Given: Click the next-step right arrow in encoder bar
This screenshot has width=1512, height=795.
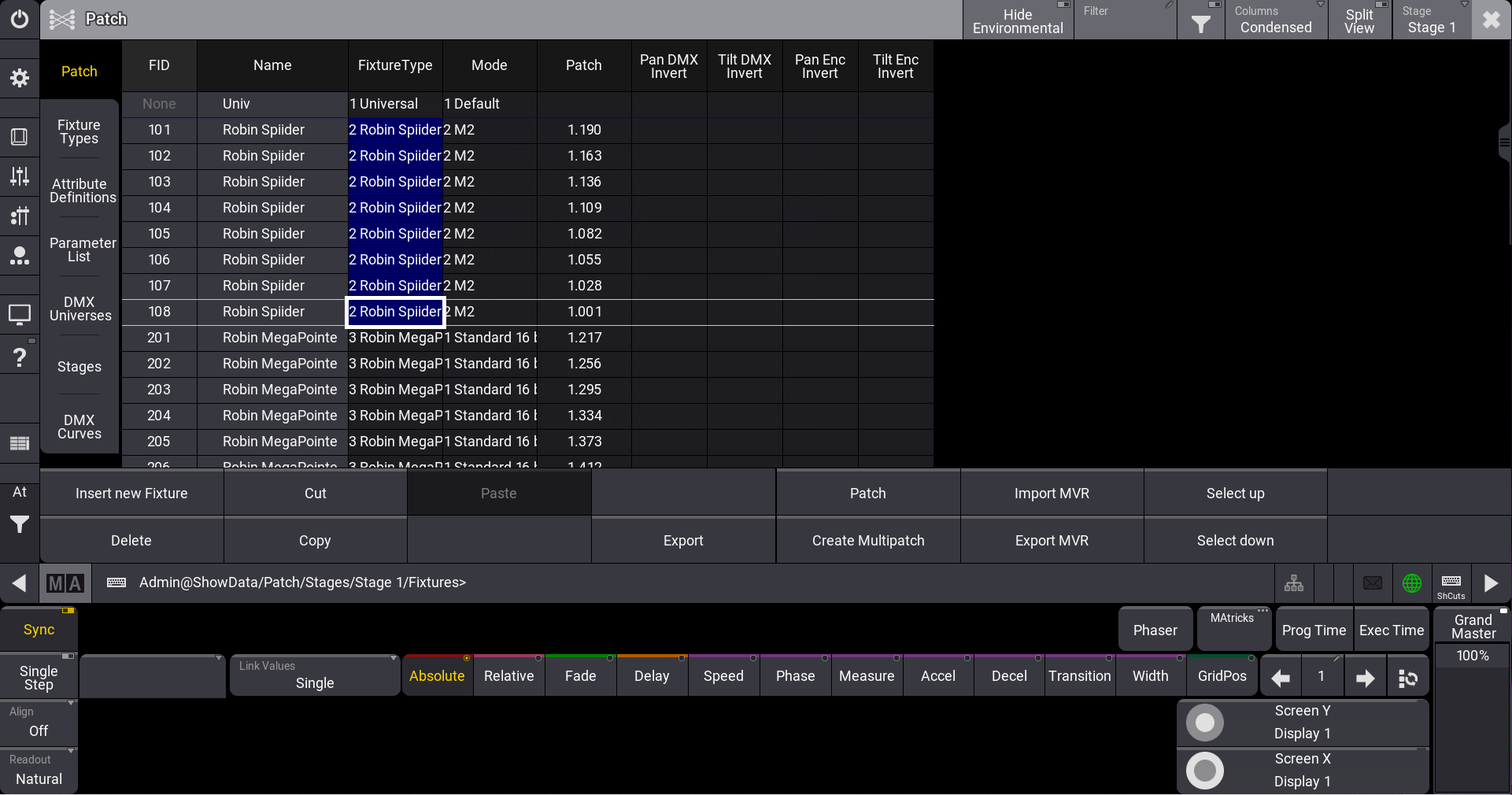Looking at the screenshot, I should click(1365, 677).
